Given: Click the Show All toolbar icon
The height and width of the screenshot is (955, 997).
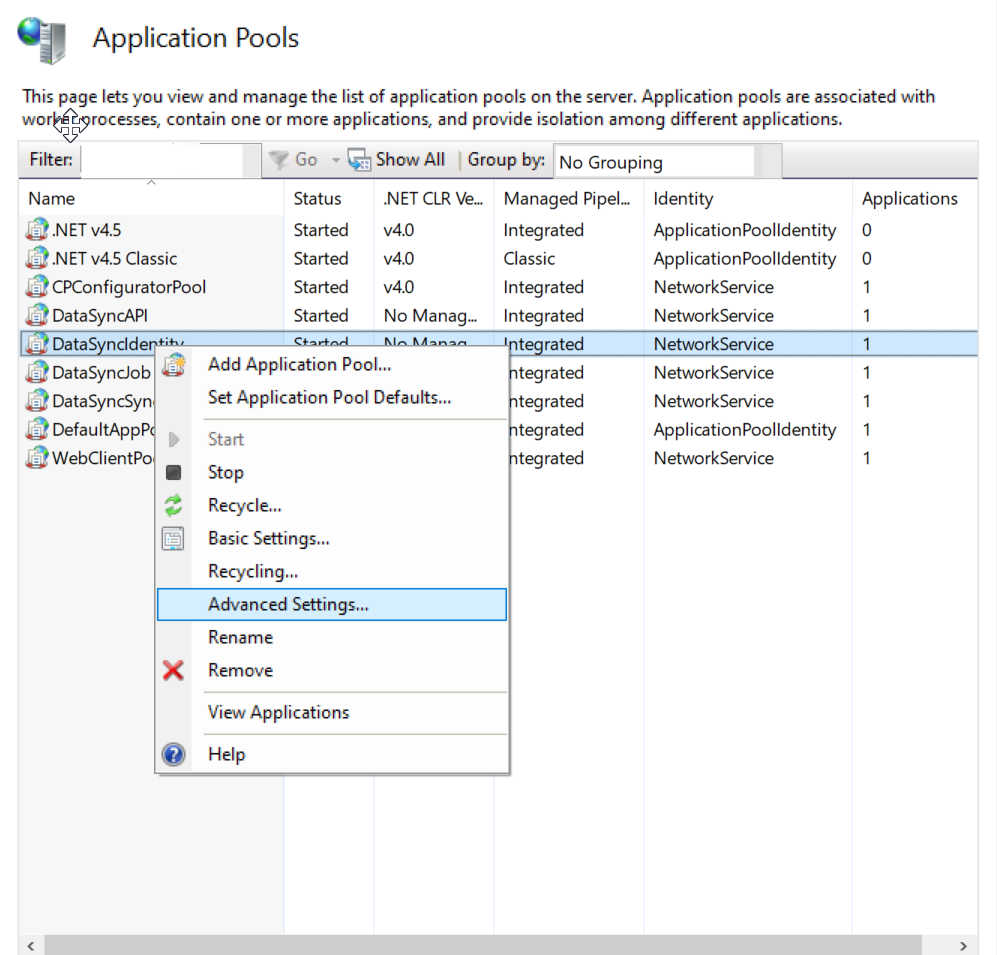Looking at the screenshot, I should 359,160.
